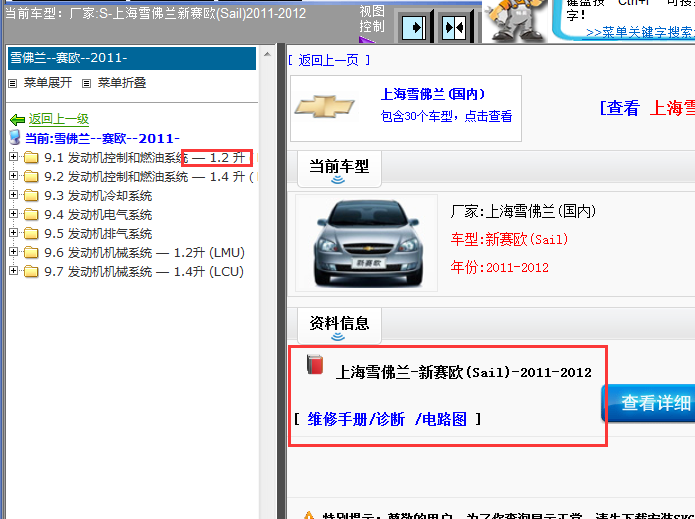
Task: Click the 资料信息 tab
Action: point(339,325)
